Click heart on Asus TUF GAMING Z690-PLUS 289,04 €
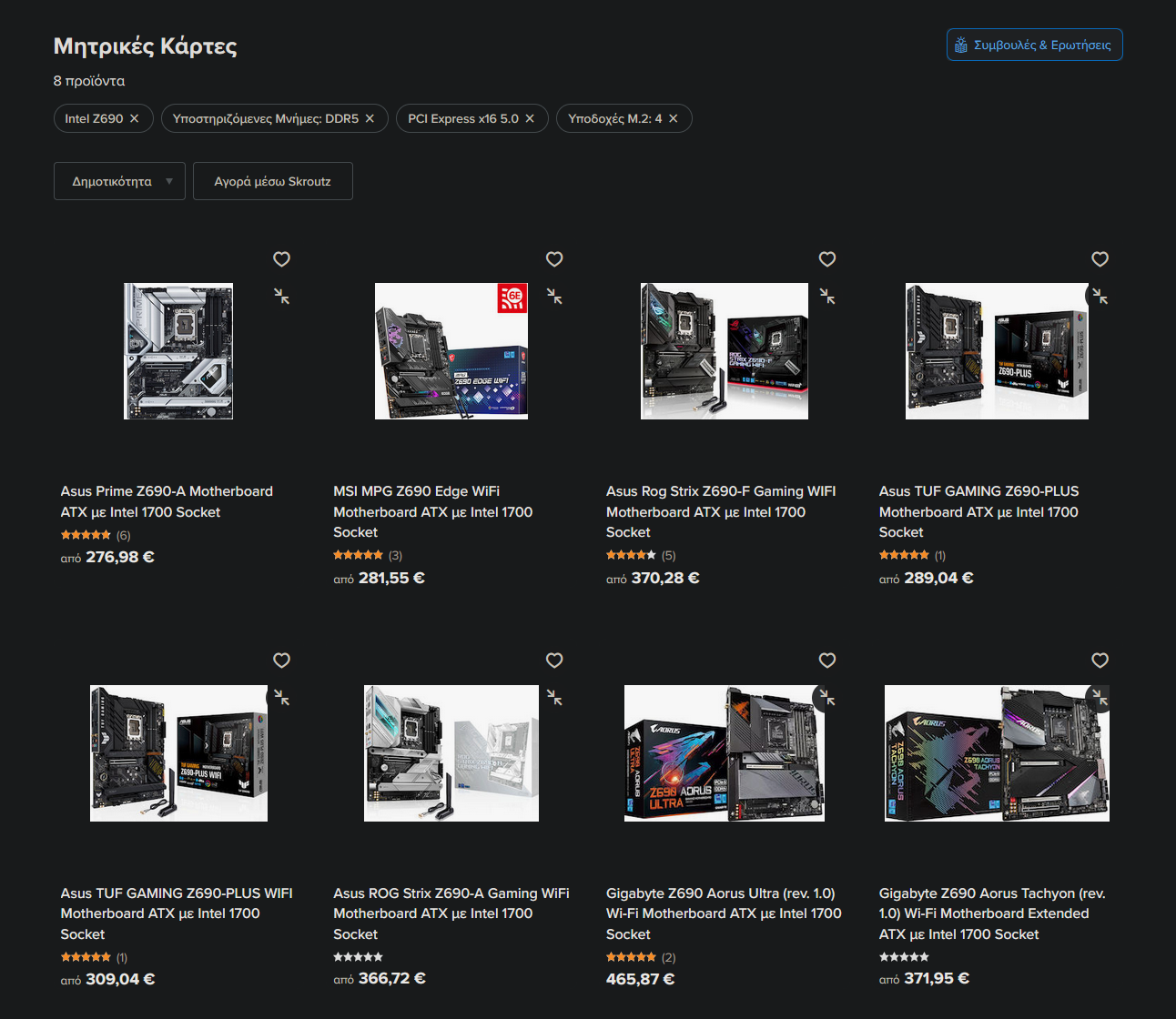 point(1100,259)
